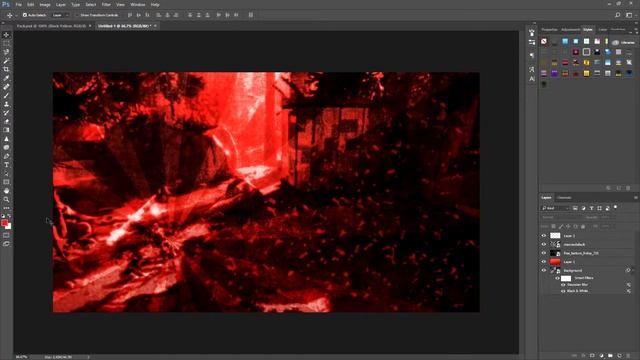Open the Styles panel flyout menu
This screenshot has height=360, width=640.
636,30
